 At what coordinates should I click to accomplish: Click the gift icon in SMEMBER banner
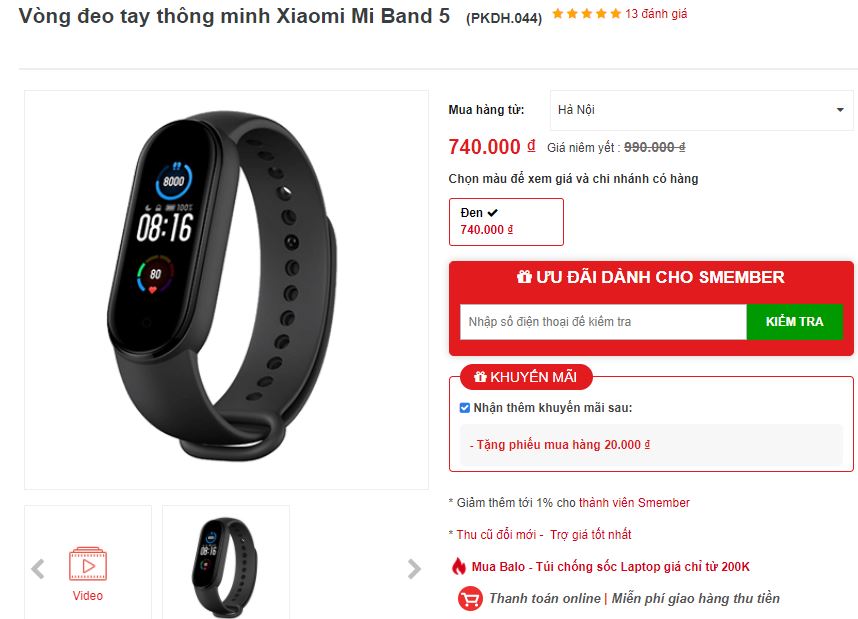tap(524, 277)
